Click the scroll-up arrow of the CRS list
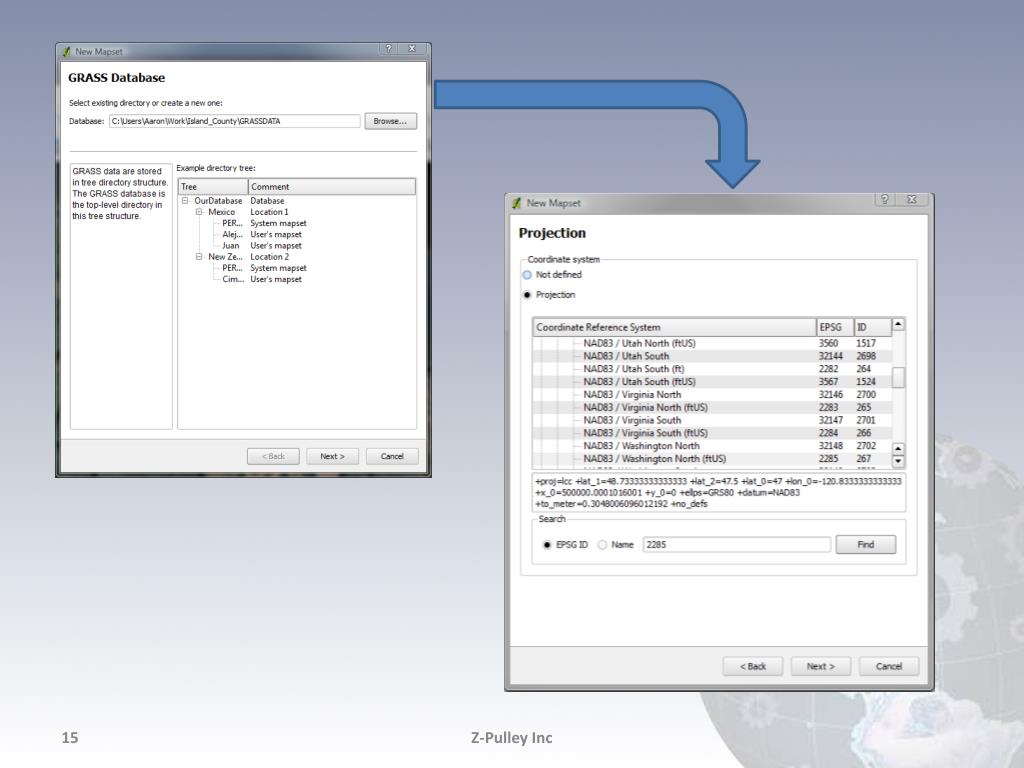The width and height of the screenshot is (1024, 768). pos(898,324)
